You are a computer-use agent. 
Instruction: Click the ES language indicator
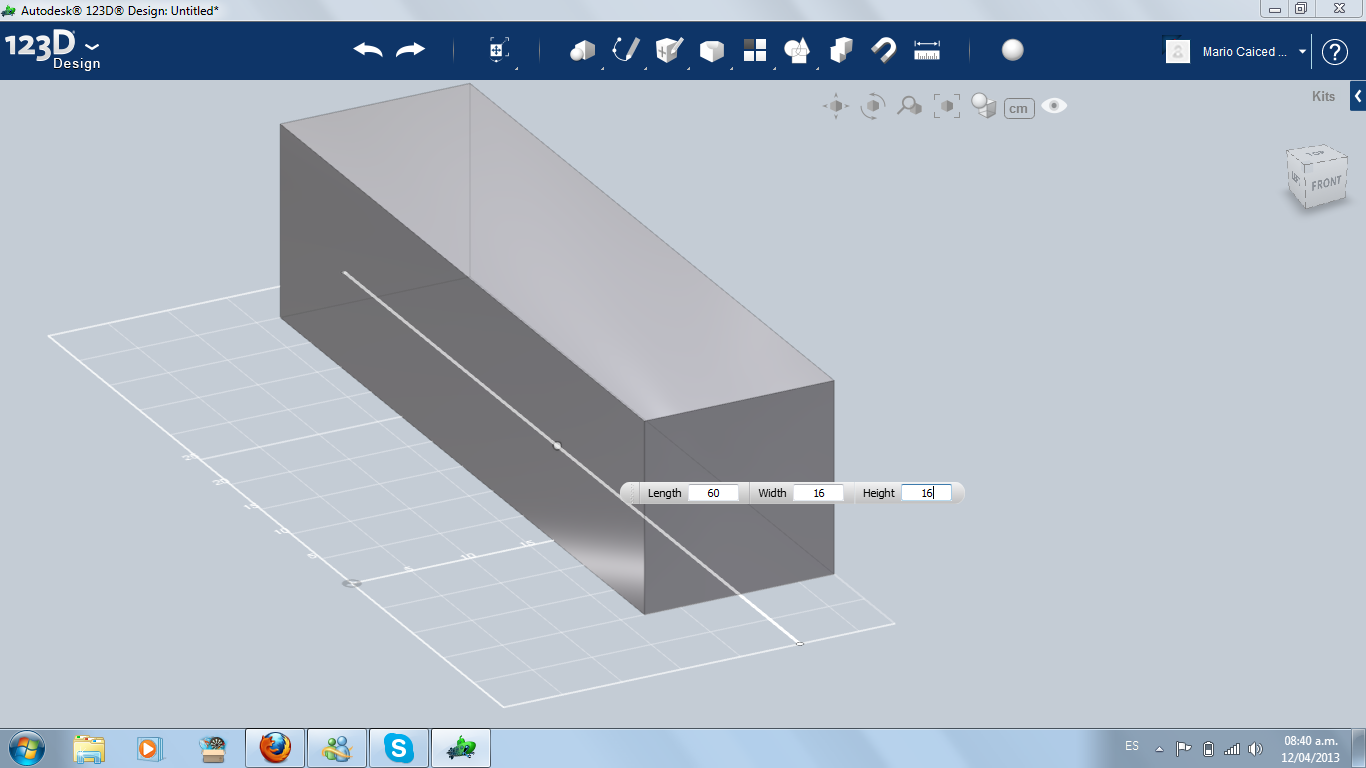(1132, 746)
